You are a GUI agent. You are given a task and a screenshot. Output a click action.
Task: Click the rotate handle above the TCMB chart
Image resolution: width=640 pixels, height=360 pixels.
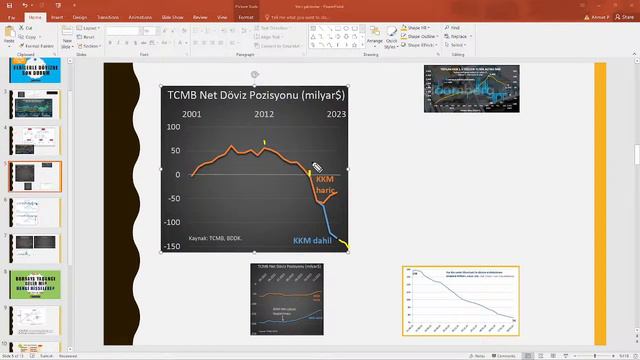click(x=255, y=74)
